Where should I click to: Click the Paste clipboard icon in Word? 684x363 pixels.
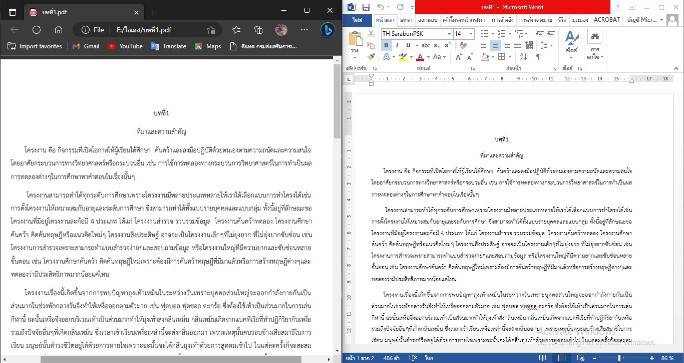(x=356, y=39)
